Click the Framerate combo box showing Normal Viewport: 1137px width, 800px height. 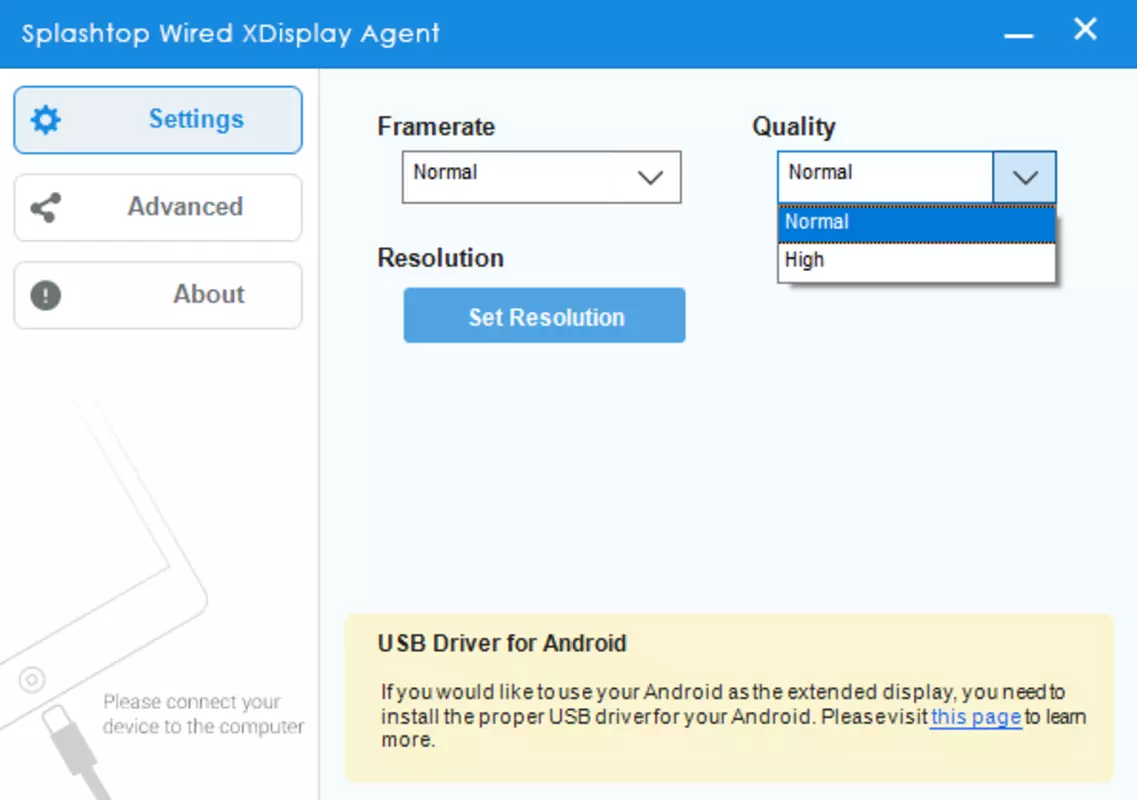coord(542,177)
